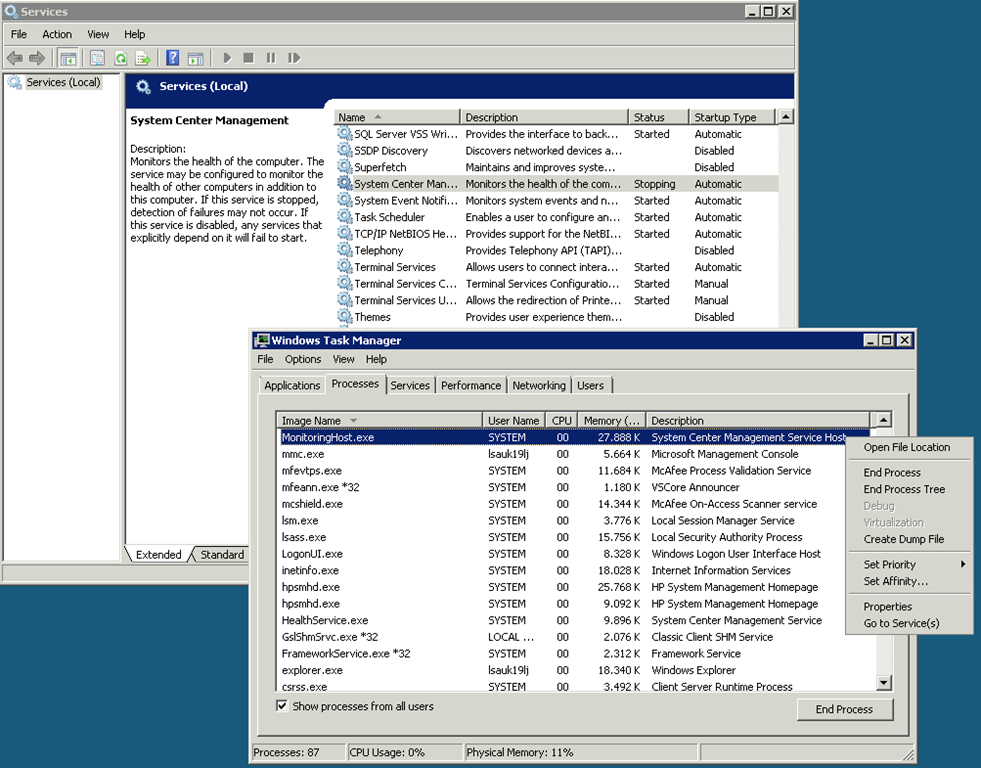Switch to the Performance tab
This screenshot has width=981, height=768.
coord(471,385)
